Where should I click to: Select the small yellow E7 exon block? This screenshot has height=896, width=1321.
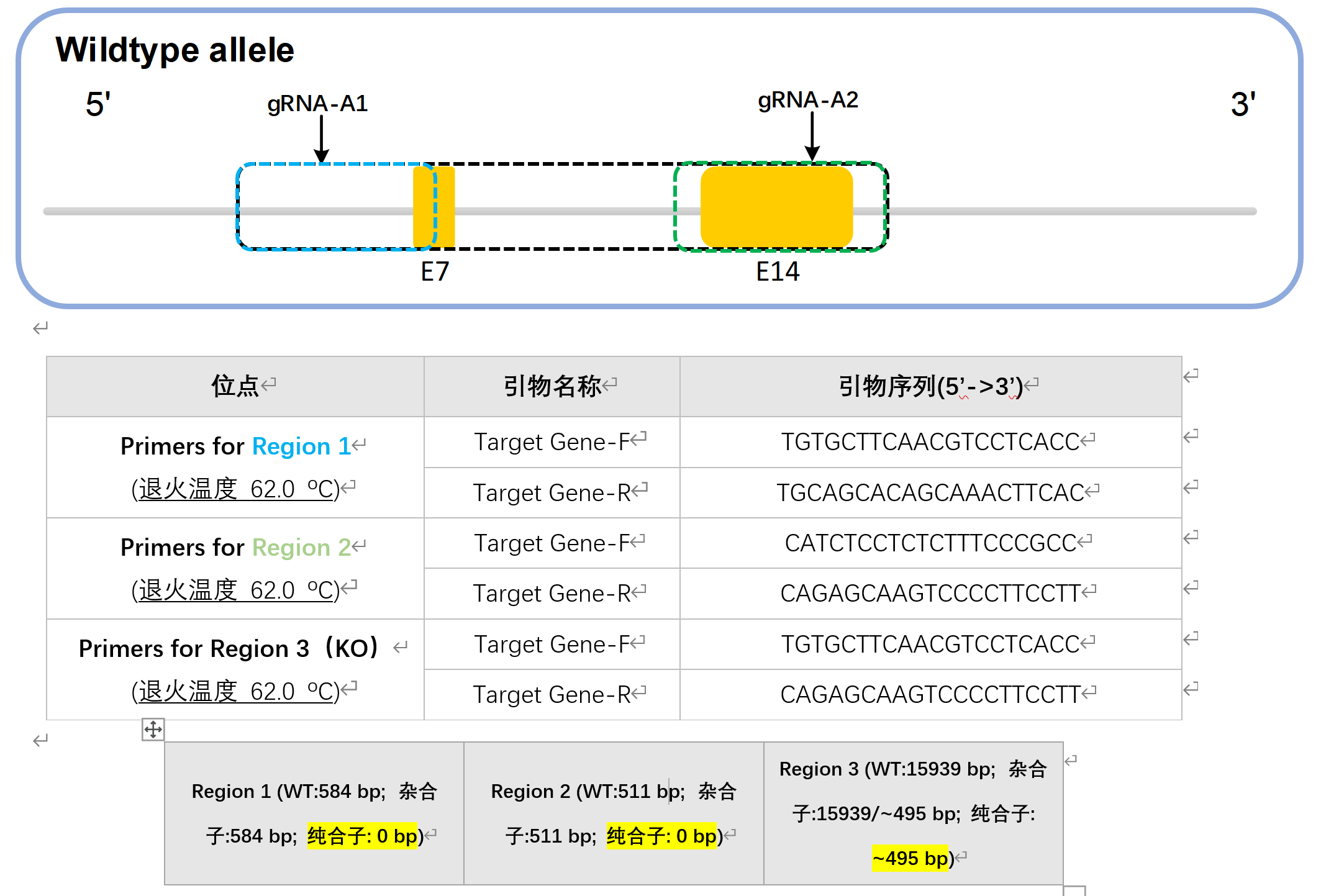pos(434,206)
